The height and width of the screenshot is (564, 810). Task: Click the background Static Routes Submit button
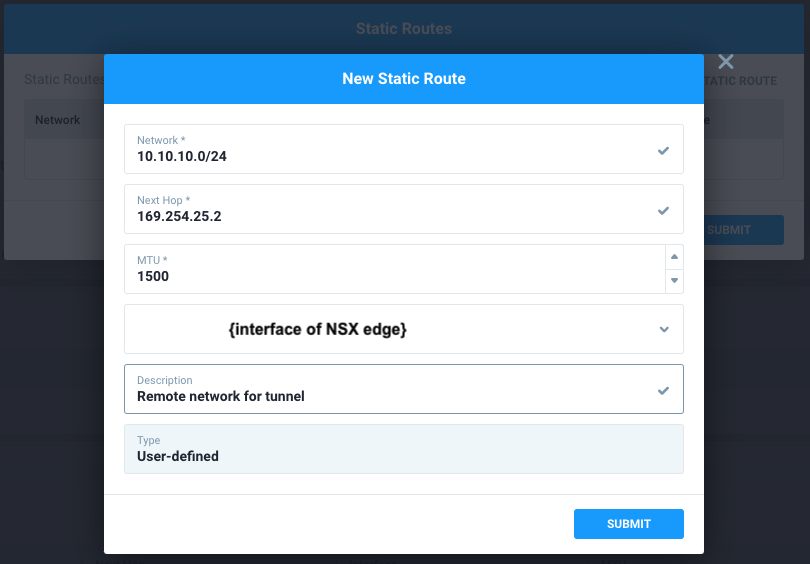coord(742,230)
